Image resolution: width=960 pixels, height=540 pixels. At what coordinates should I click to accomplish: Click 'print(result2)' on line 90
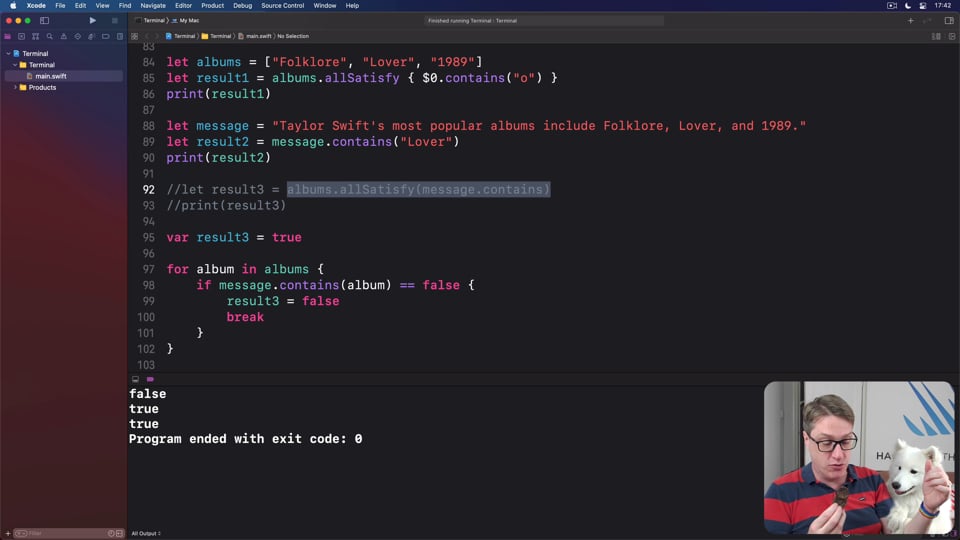tap(219, 158)
